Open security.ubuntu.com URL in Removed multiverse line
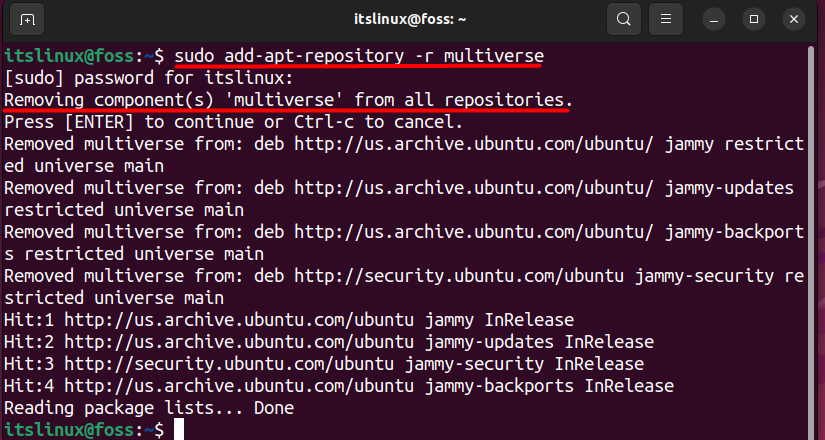The height and width of the screenshot is (440, 825). pyautogui.click(x=459, y=276)
